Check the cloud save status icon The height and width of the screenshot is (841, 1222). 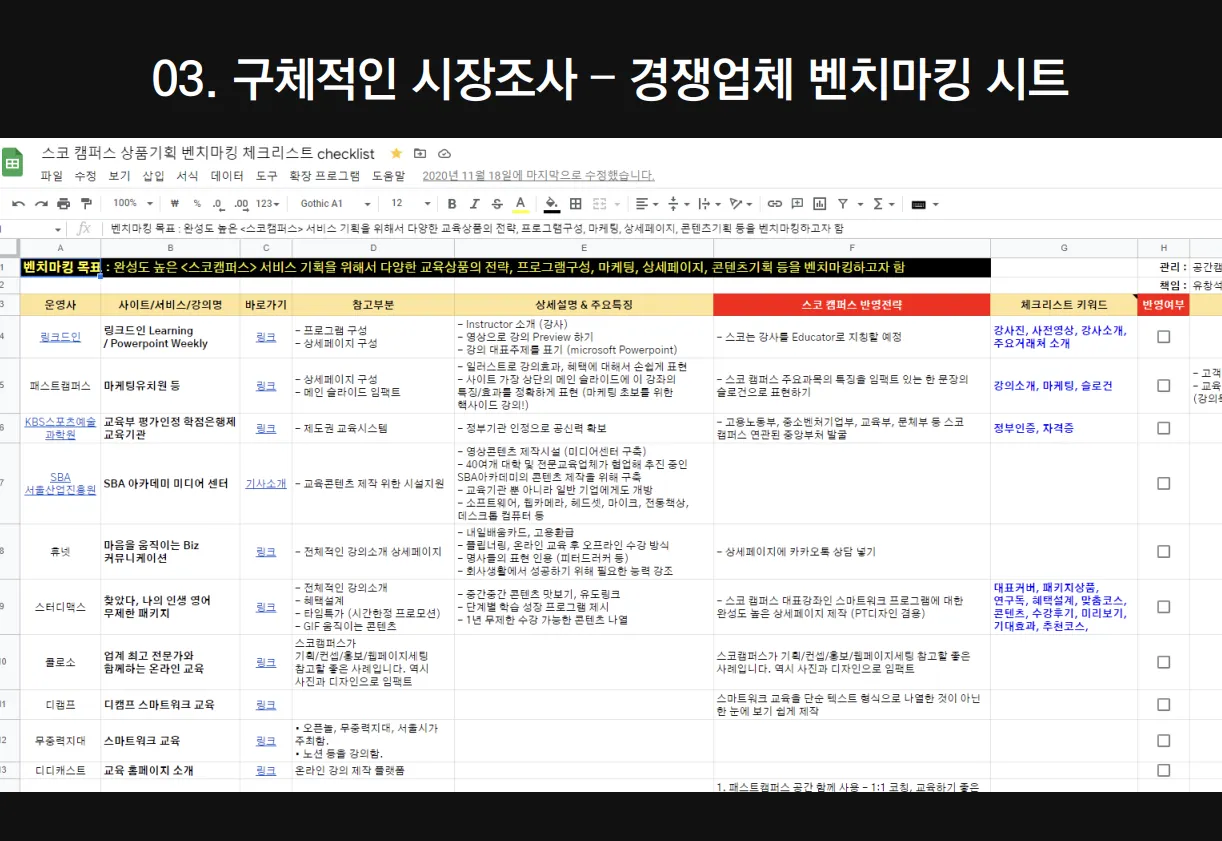tap(445, 153)
